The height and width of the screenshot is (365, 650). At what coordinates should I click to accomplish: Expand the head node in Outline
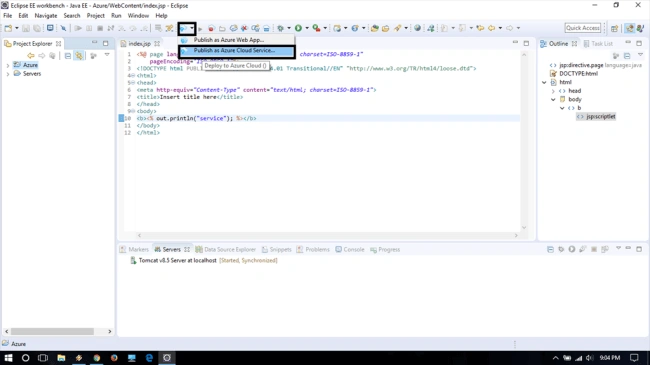(x=553, y=91)
